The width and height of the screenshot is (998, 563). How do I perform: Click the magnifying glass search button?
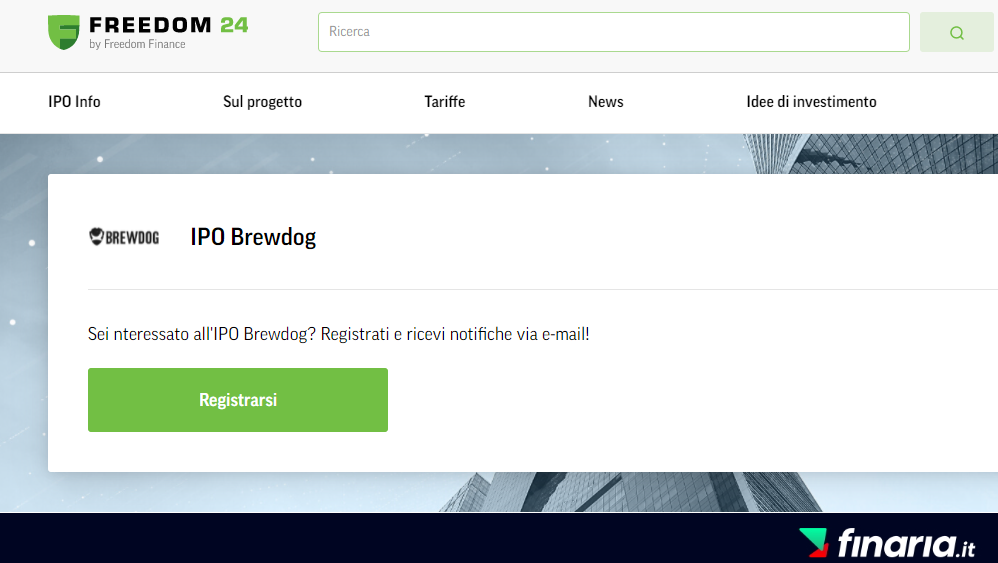957,32
